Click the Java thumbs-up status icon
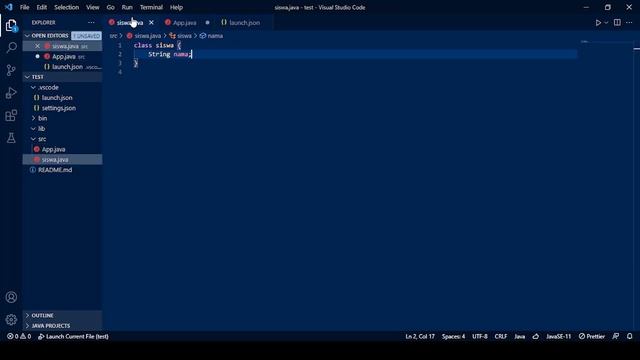This screenshot has height=360, width=640. click(x=536, y=336)
